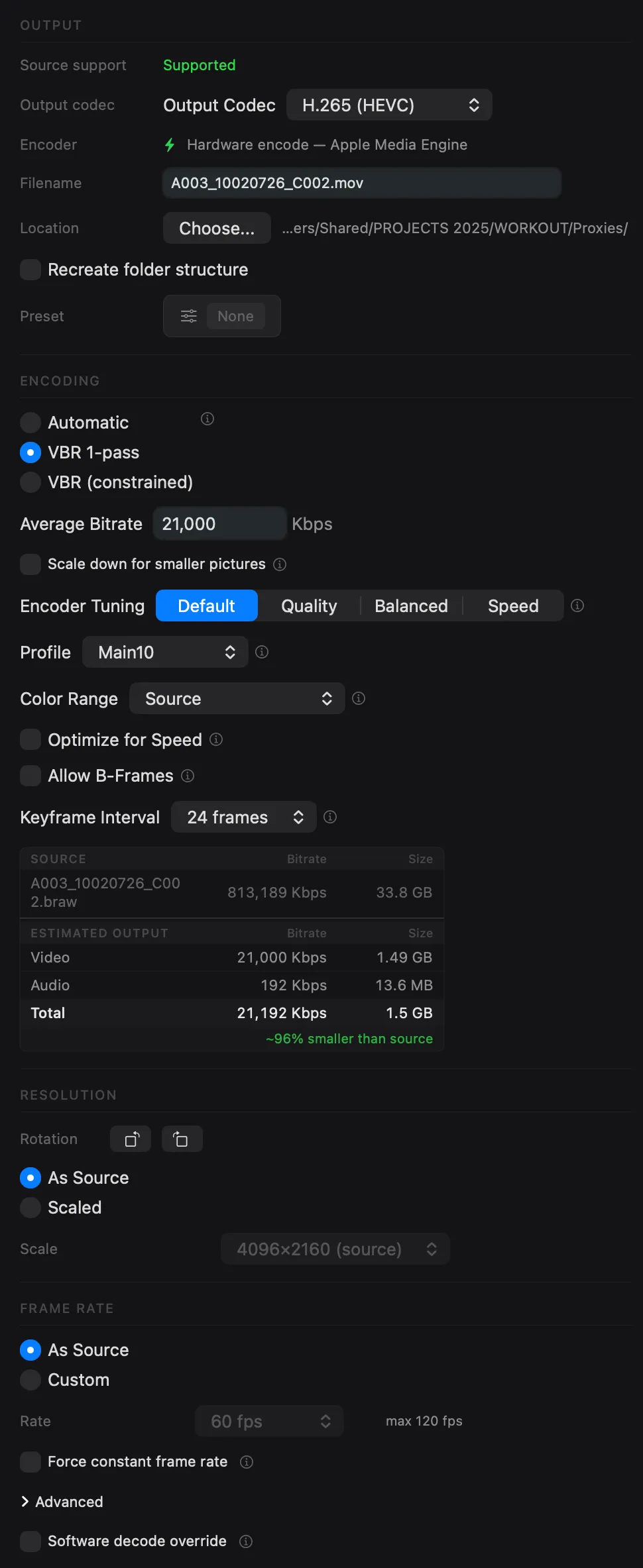Open the Scale 4096×2160 dropdown

335,1249
